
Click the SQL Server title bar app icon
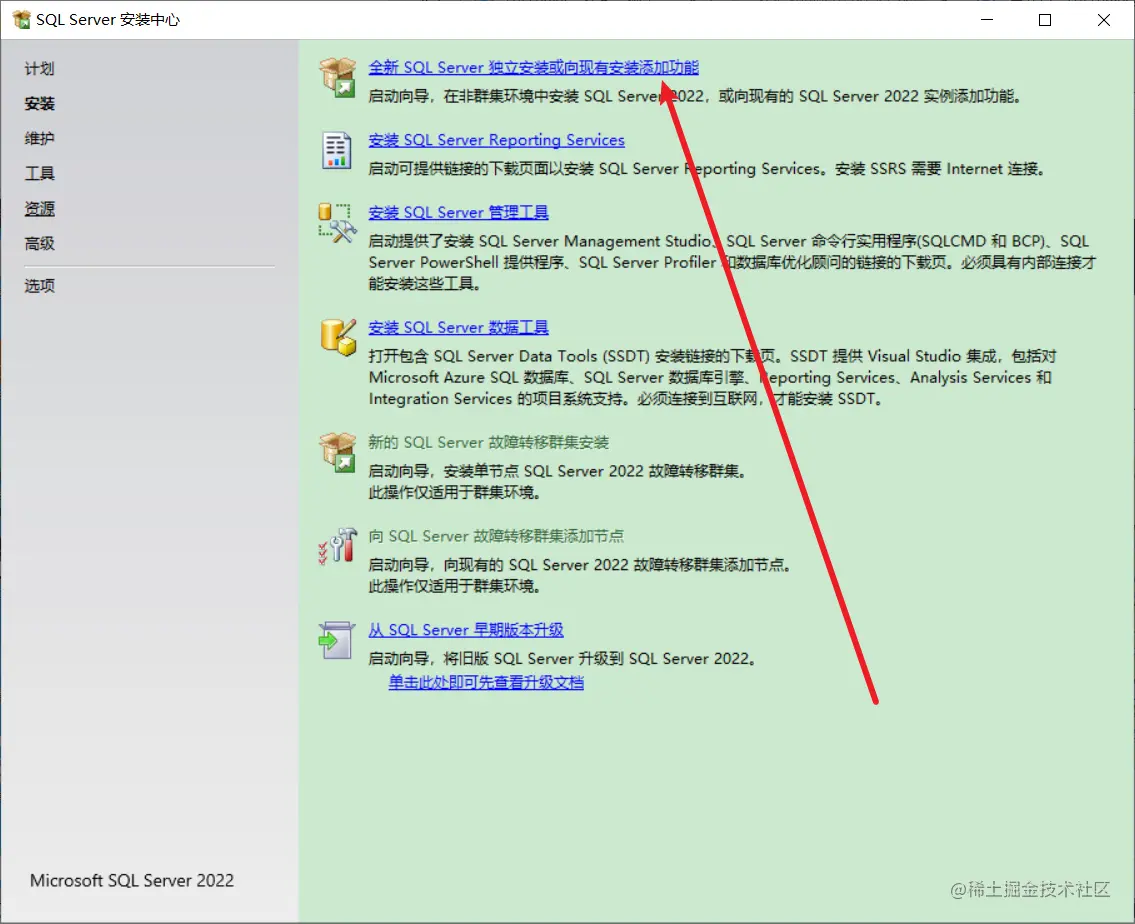click(21, 20)
